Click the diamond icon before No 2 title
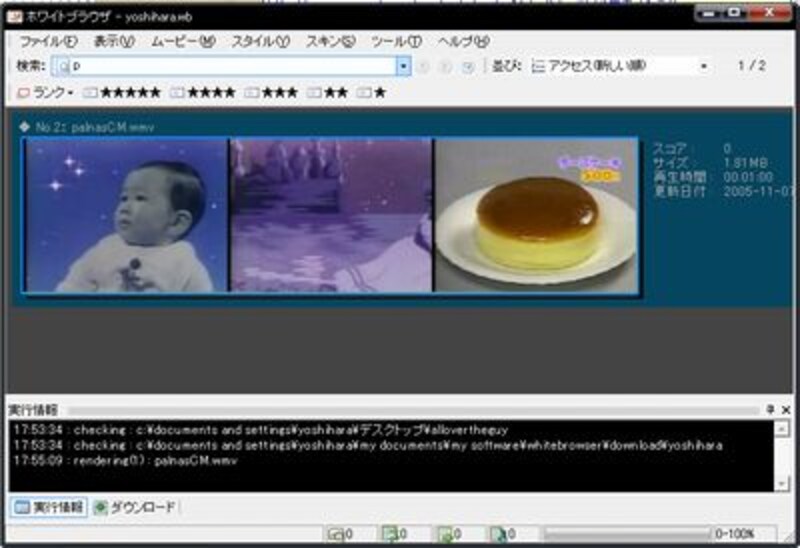The image size is (800, 548). [24, 127]
